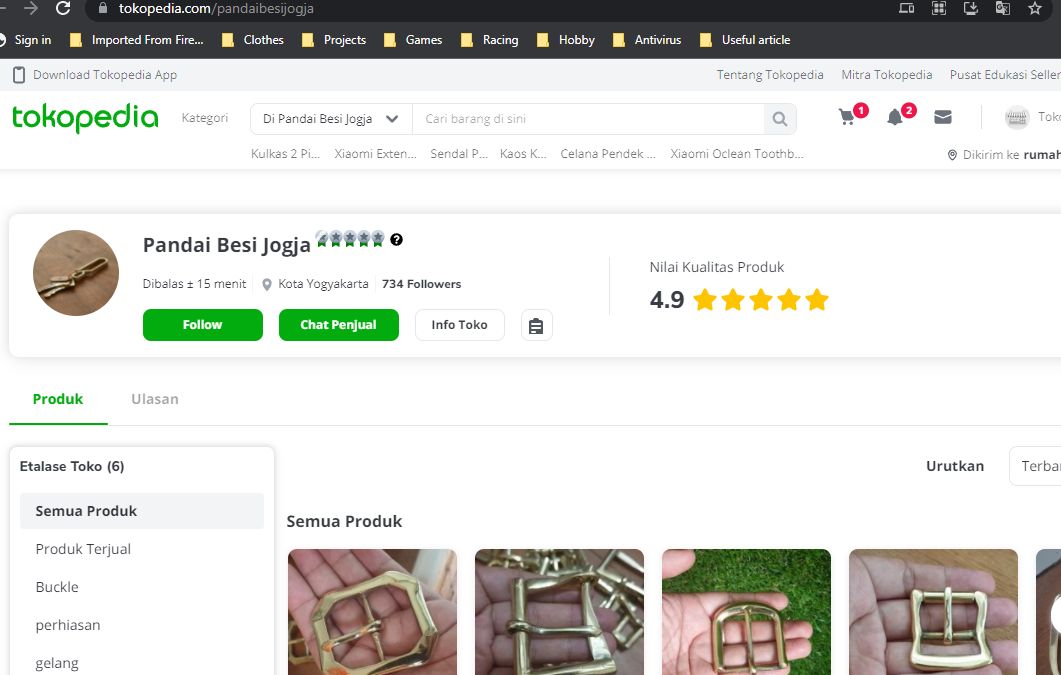The height and width of the screenshot is (675, 1061).
Task: Open the Antivirus bookmark folder
Action: (646, 40)
